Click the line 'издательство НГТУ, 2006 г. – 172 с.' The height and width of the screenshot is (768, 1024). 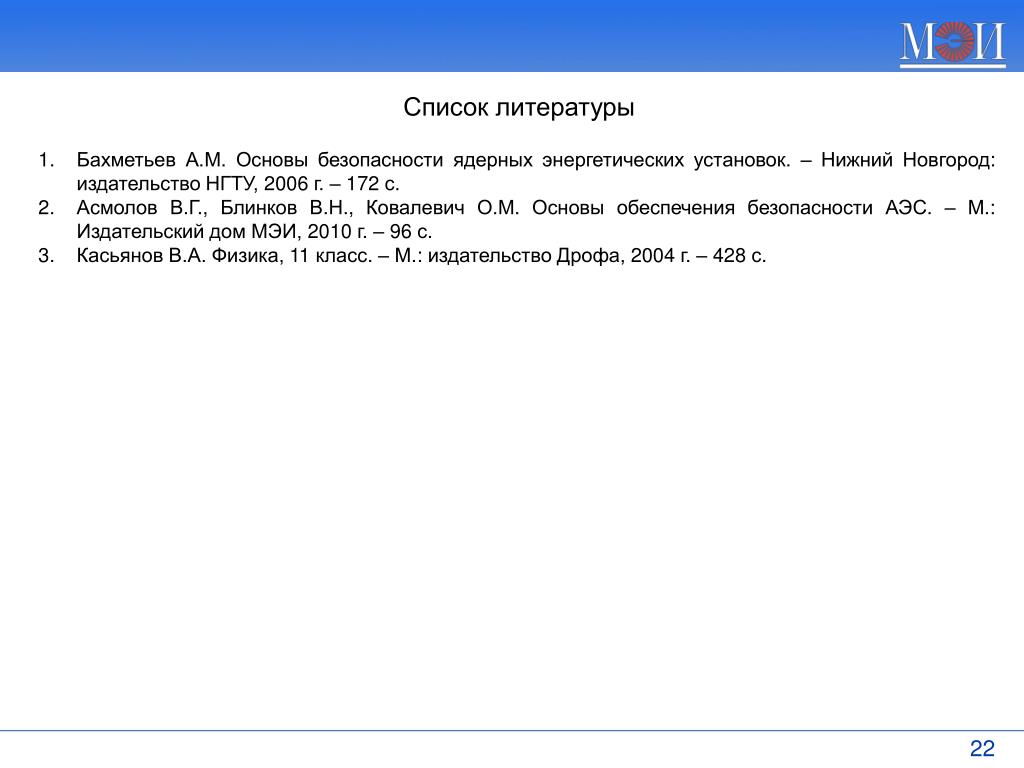pyautogui.click(x=238, y=184)
